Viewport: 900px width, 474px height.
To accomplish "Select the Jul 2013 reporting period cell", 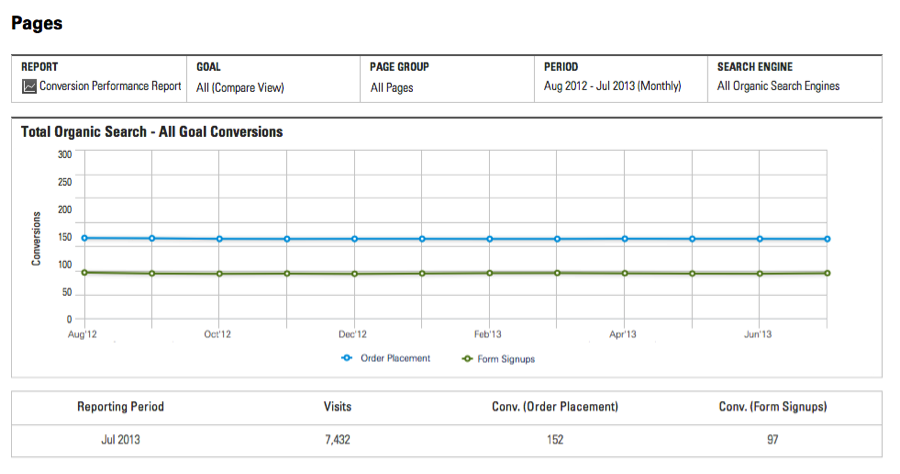I will 120,440.
